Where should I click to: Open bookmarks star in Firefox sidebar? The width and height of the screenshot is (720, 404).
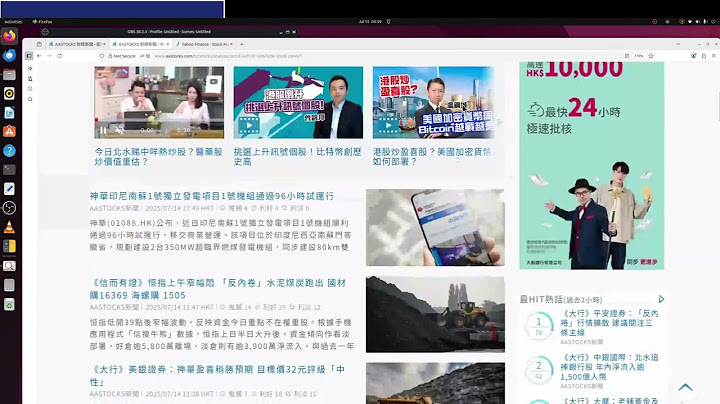30,99
